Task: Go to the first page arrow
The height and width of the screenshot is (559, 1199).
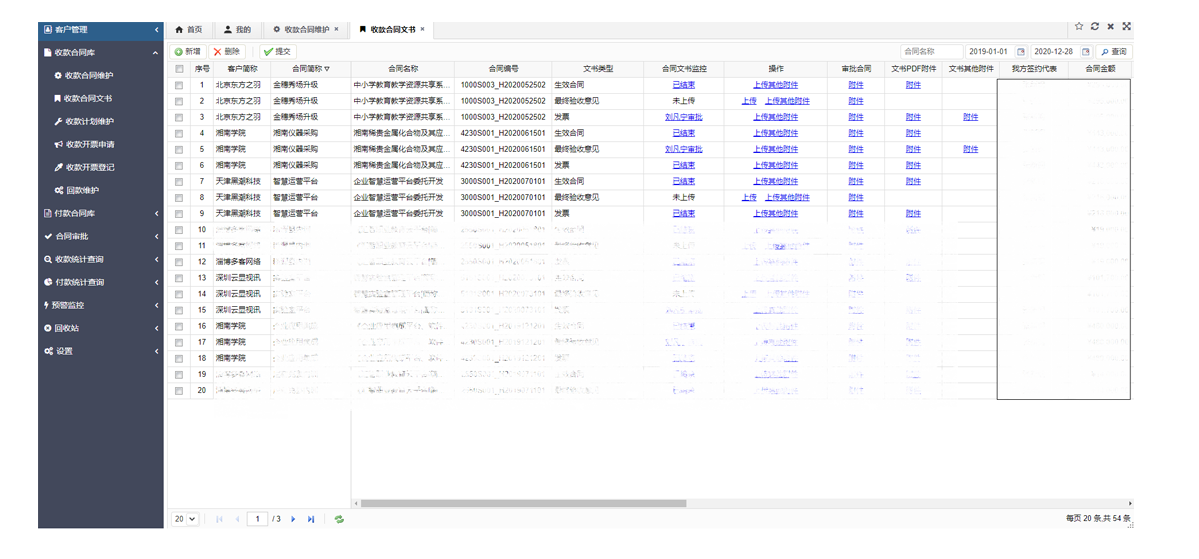Action: (x=220, y=518)
